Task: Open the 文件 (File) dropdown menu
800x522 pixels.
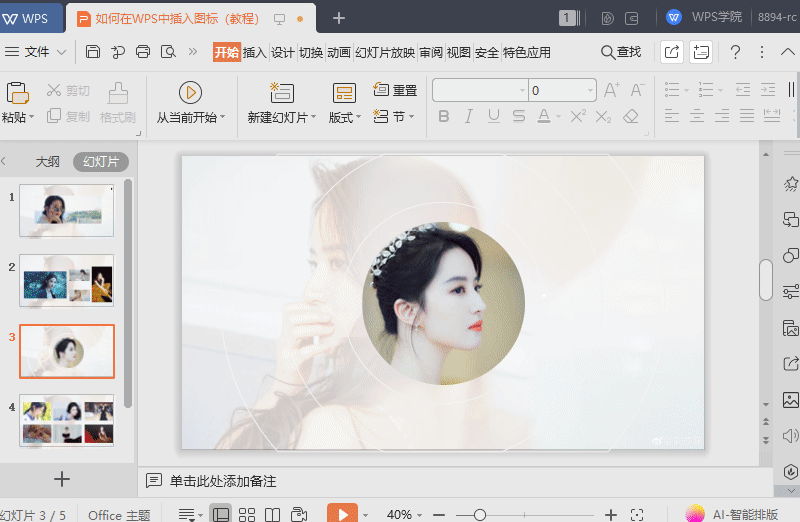Action: 35,52
